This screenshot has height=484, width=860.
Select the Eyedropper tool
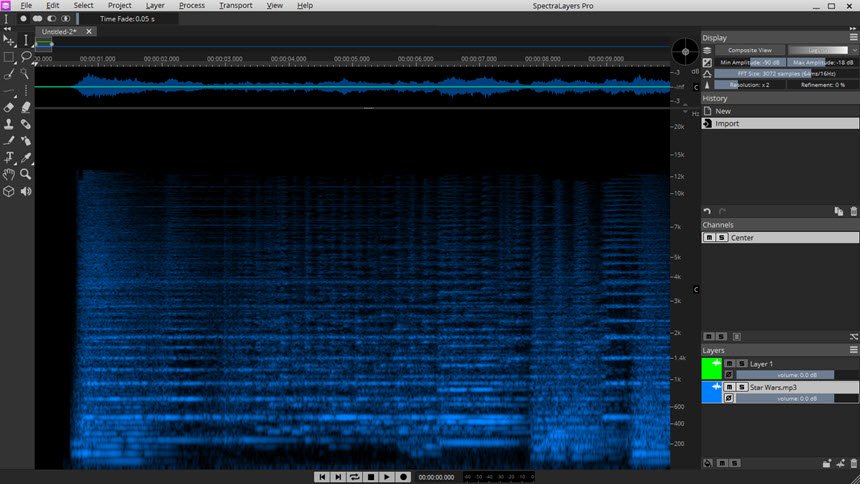26,157
